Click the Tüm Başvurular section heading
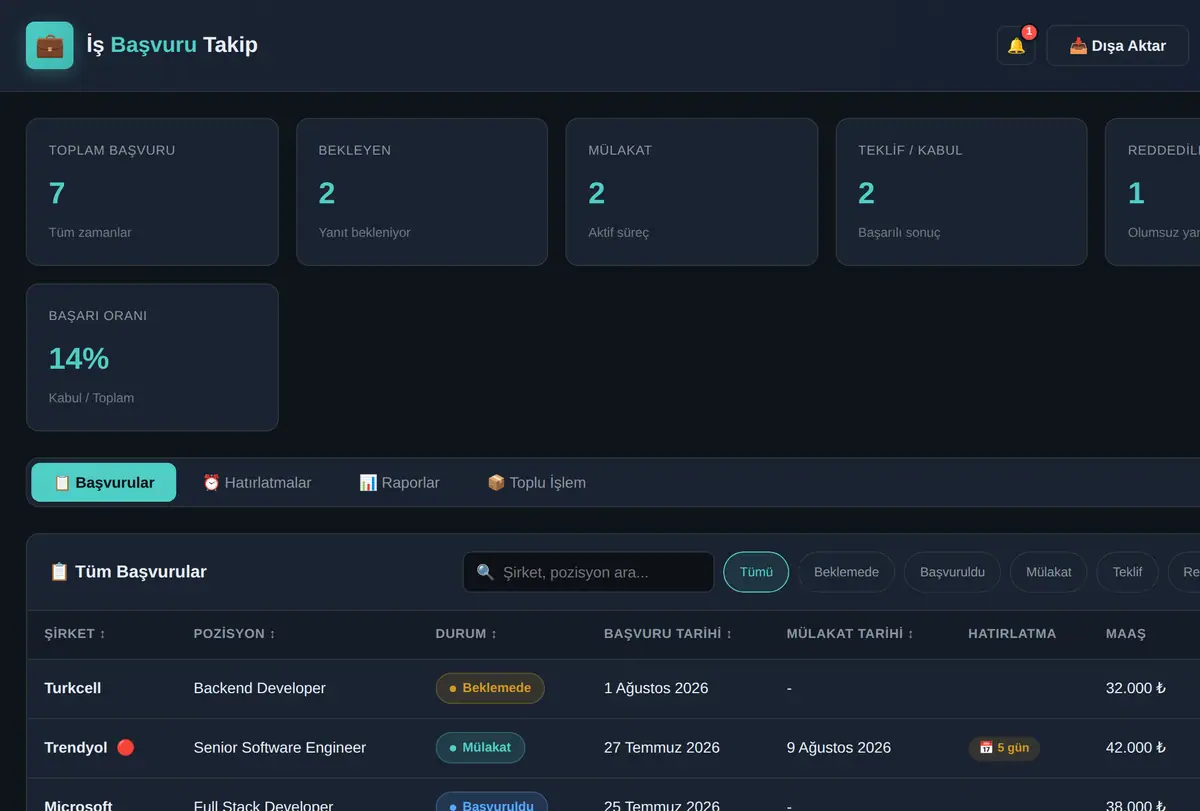The width and height of the screenshot is (1200, 811). [128, 572]
